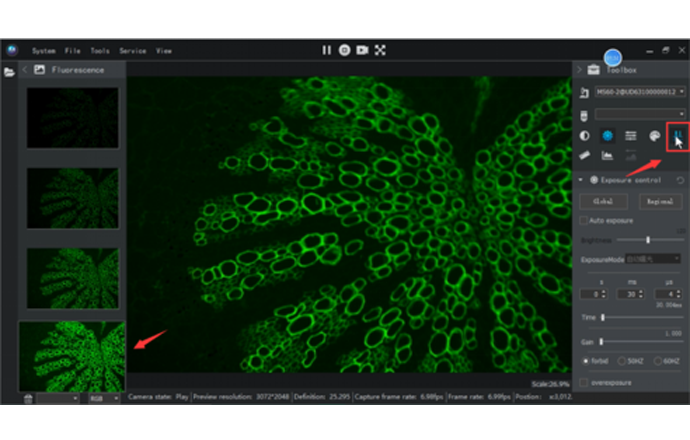Click the trash icon below thumbnails

28,399
